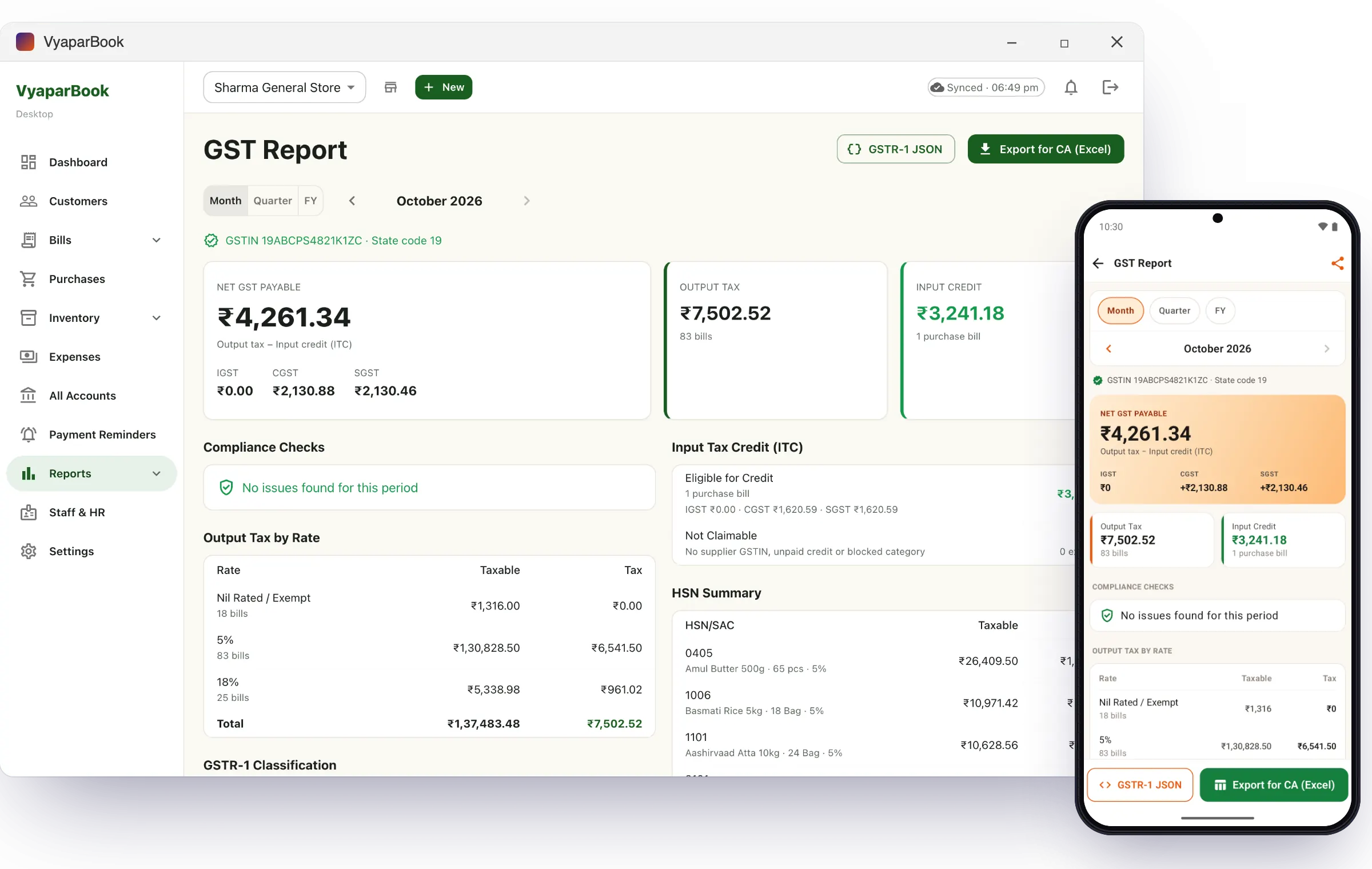Image resolution: width=1372 pixels, height=869 pixels.
Task: Click 'No issues found for this period' on desktop
Action: (x=429, y=488)
